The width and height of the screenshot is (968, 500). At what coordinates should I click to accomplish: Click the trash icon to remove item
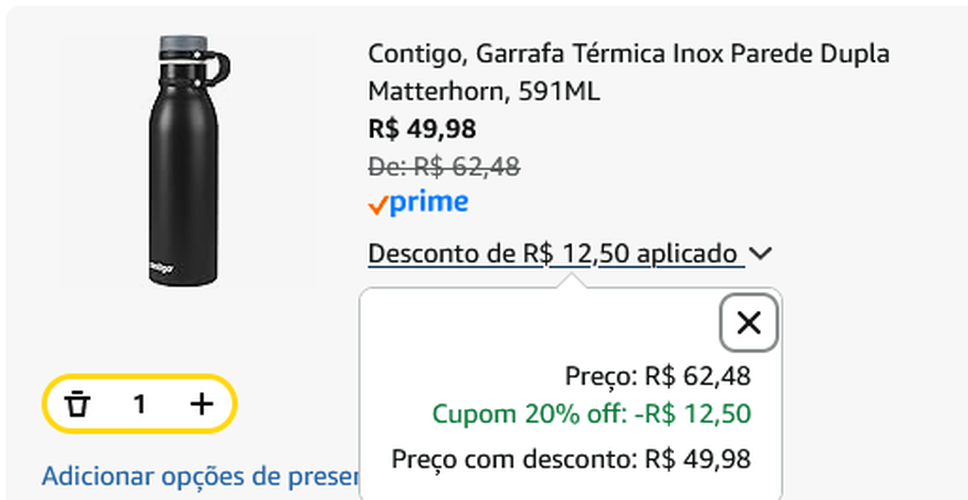pos(78,404)
